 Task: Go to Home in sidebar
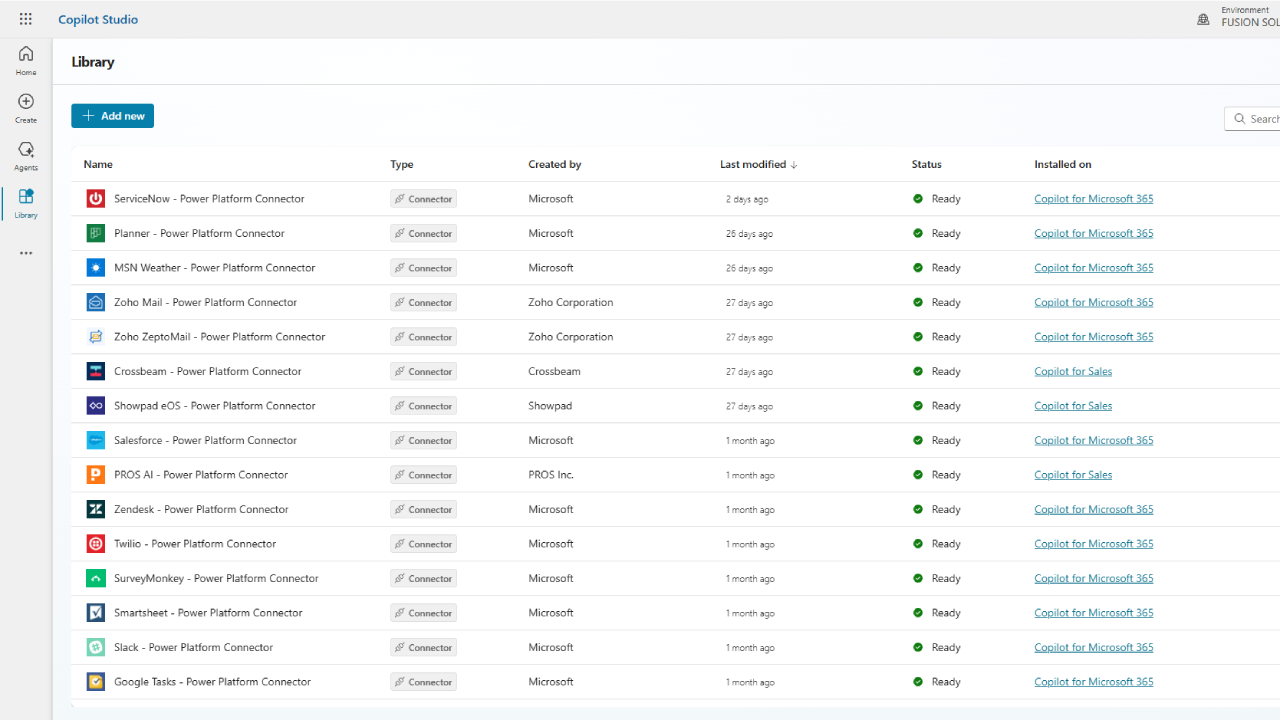pyautogui.click(x=26, y=60)
